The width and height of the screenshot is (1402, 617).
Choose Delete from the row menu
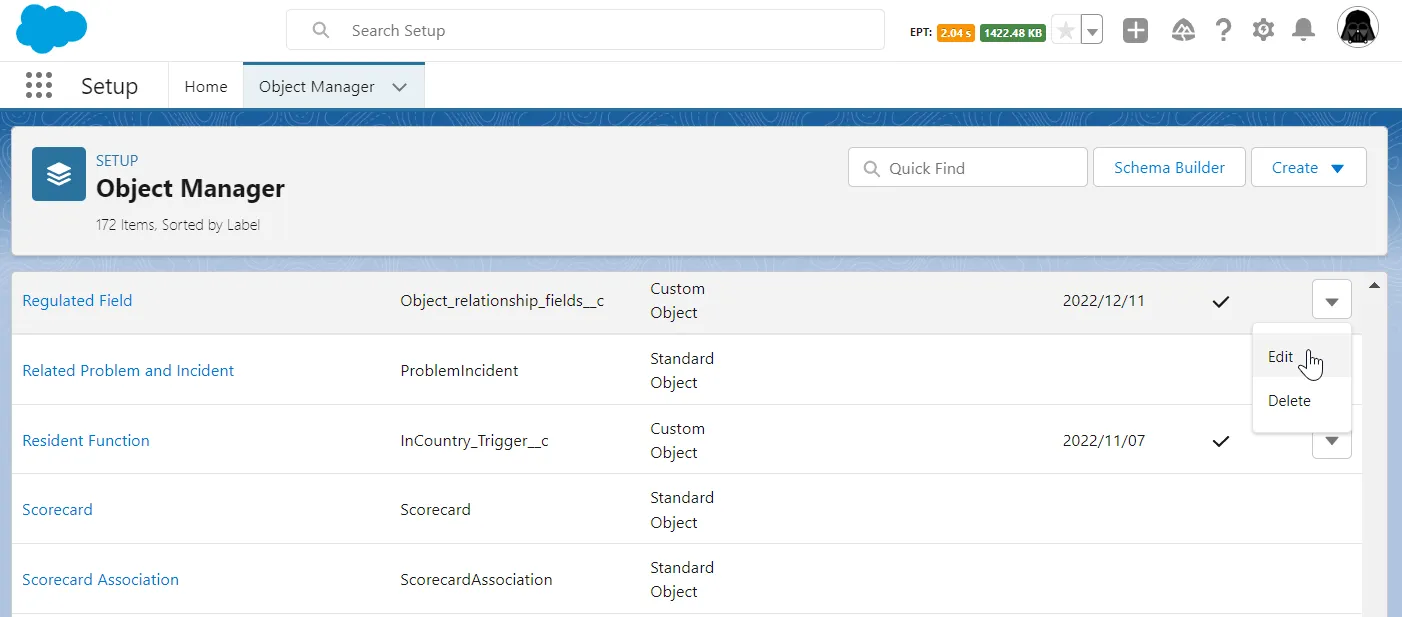(1289, 401)
